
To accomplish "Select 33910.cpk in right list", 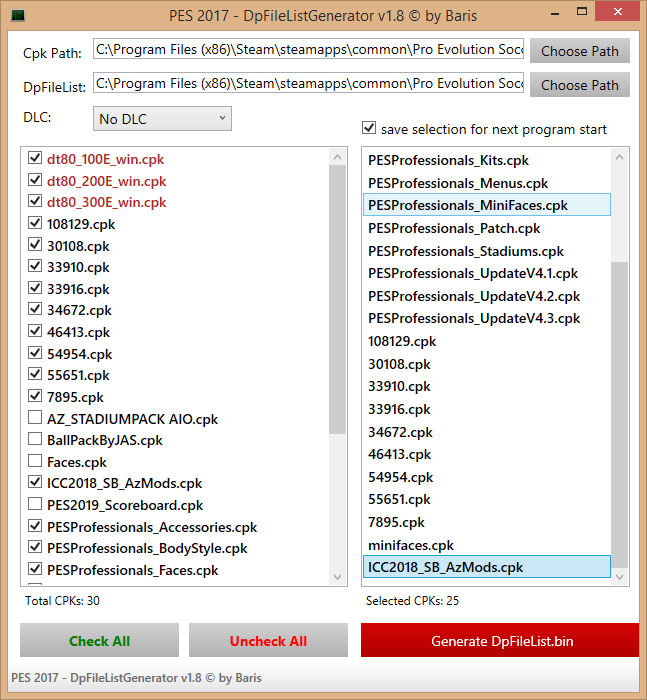I will (487, 386).
